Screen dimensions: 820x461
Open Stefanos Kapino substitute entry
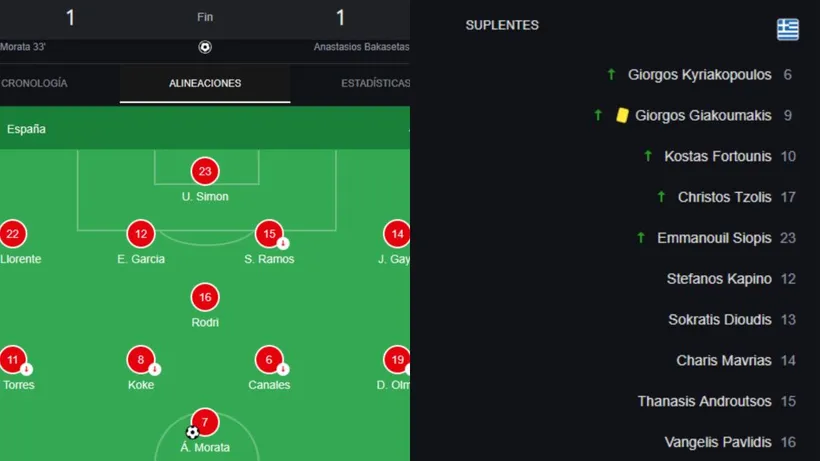[x=718, y=279]
